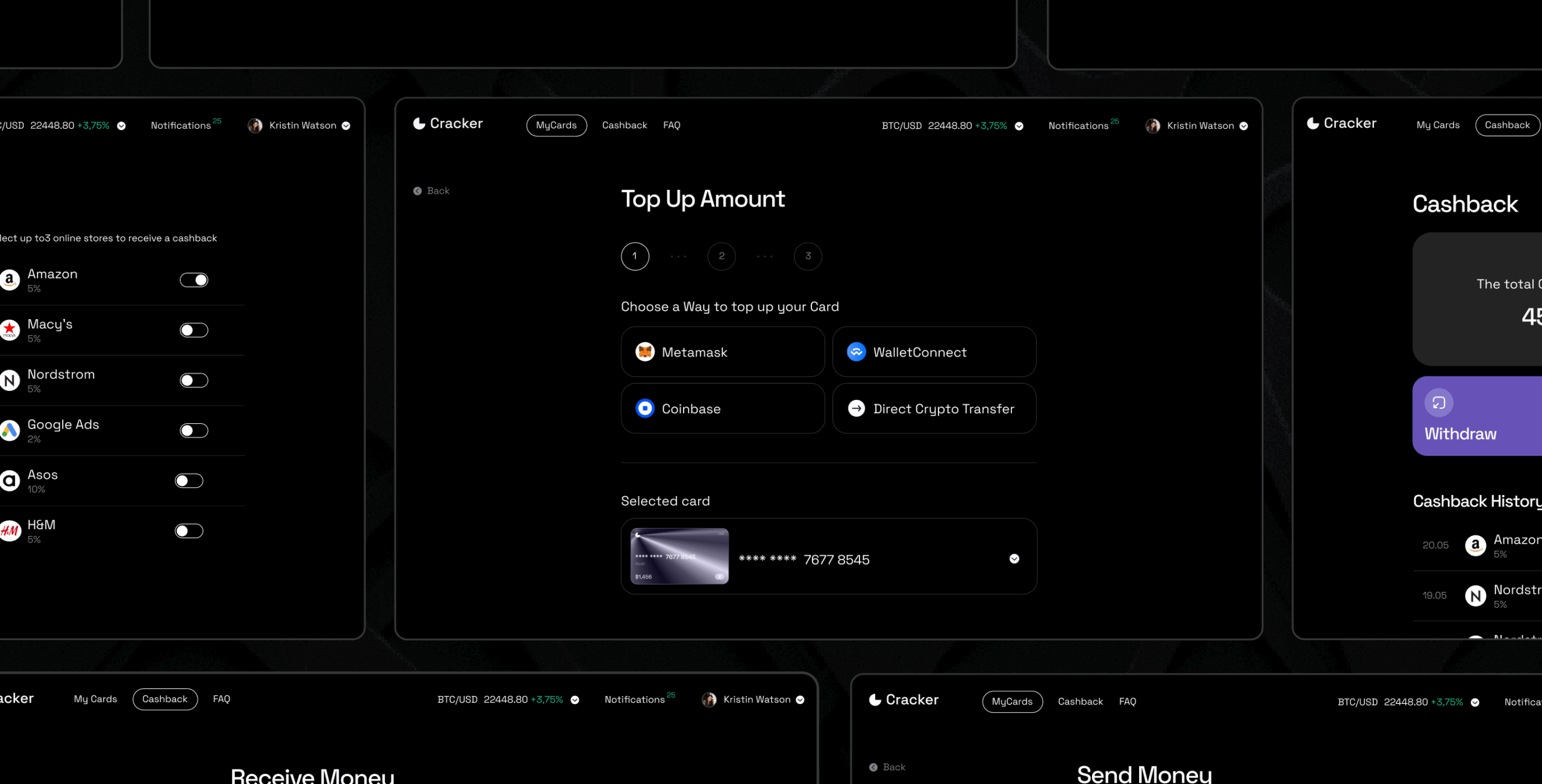Open Cashback tab in Top Up window
1542x784 pixels.
coord(625,125)
